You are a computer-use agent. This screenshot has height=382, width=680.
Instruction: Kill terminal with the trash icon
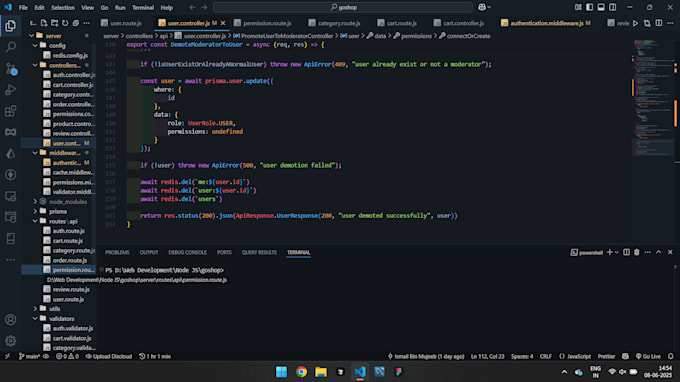(637, 252)
